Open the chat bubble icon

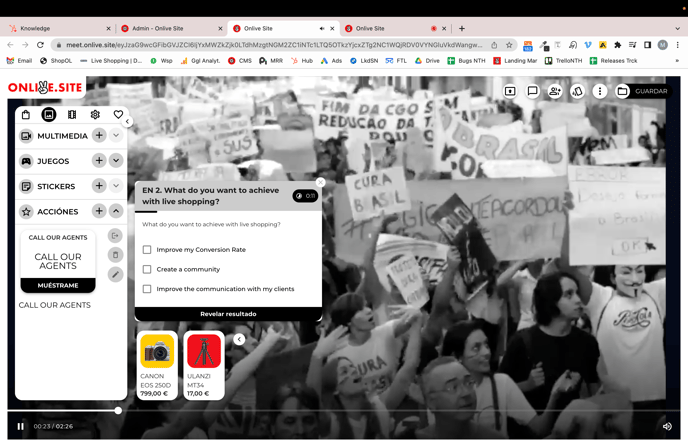(533, 91)
